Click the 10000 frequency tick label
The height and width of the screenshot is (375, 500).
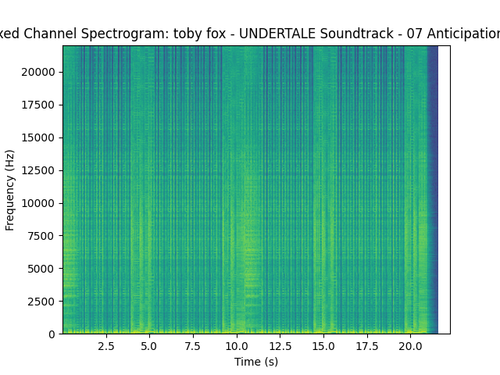38,203
